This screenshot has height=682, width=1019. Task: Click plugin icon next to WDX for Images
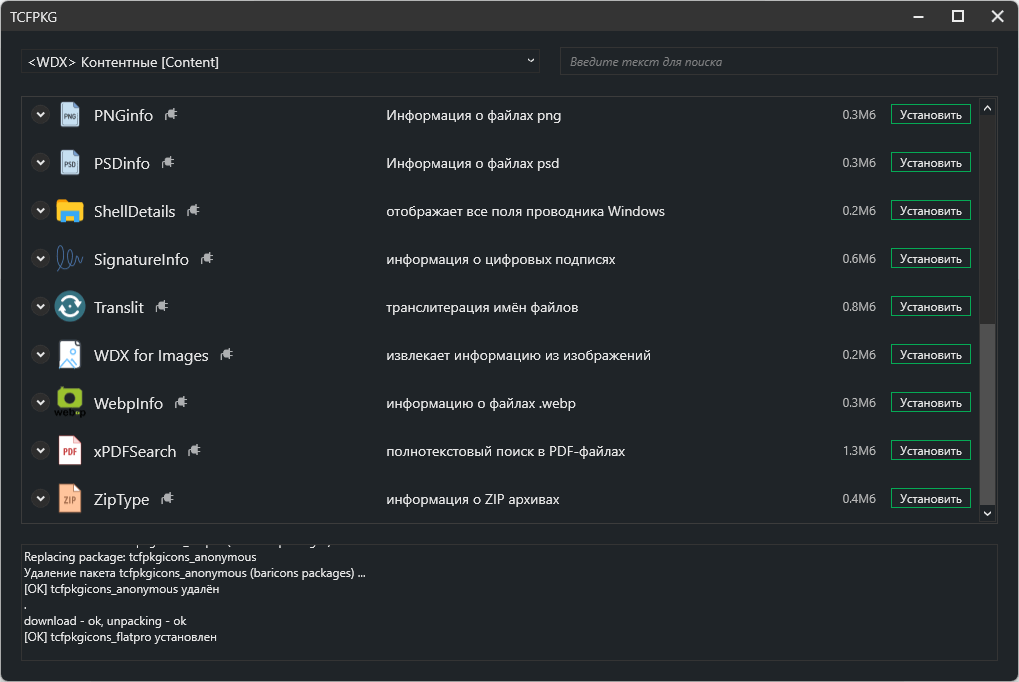coord(228,354)
